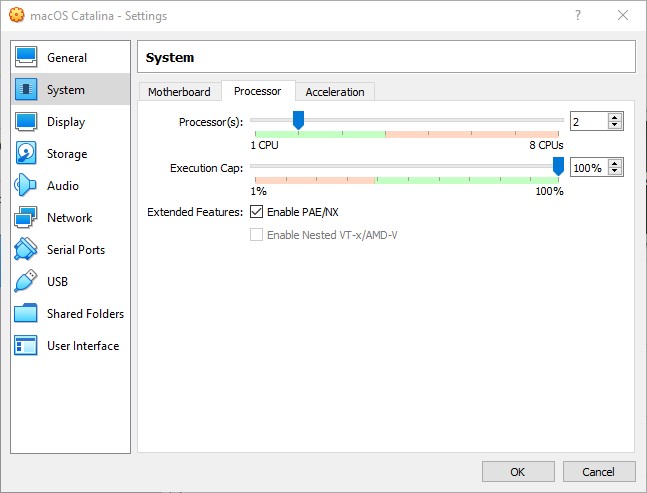Click the VirtualBox settings gear icon in title bar

tap(17, 15)
